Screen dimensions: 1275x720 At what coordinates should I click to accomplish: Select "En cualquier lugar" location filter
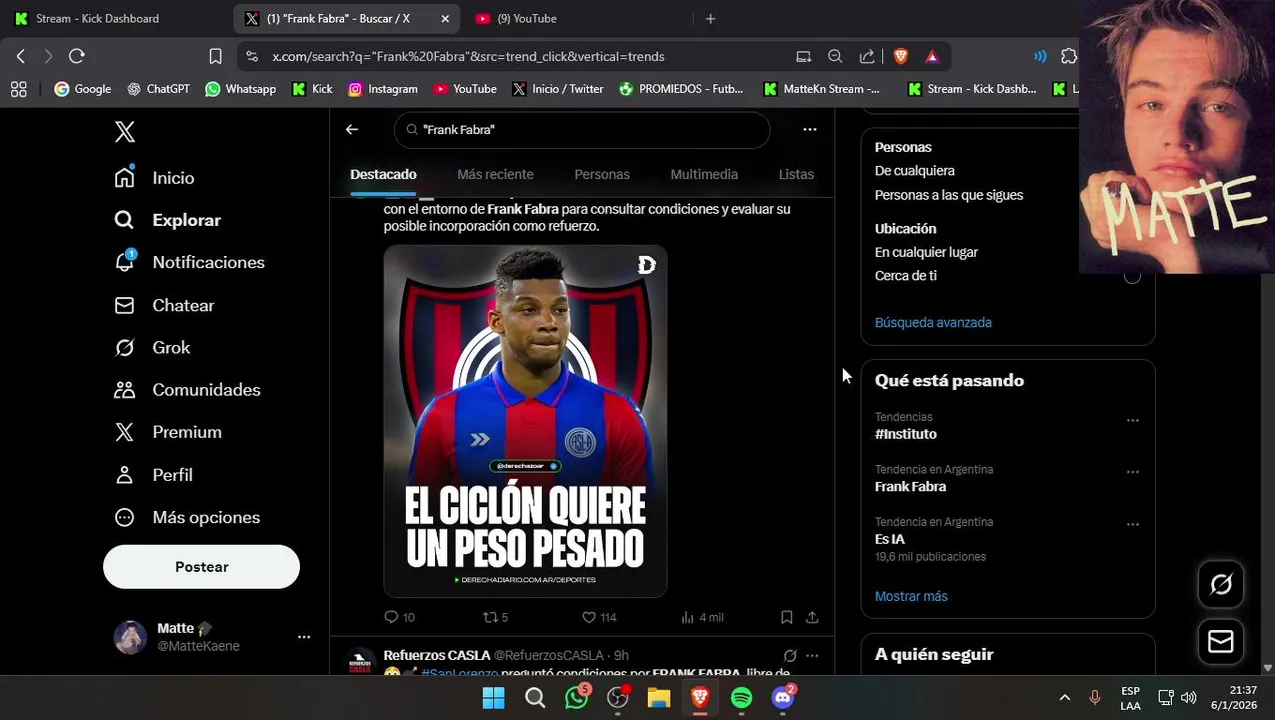point(926,252)
